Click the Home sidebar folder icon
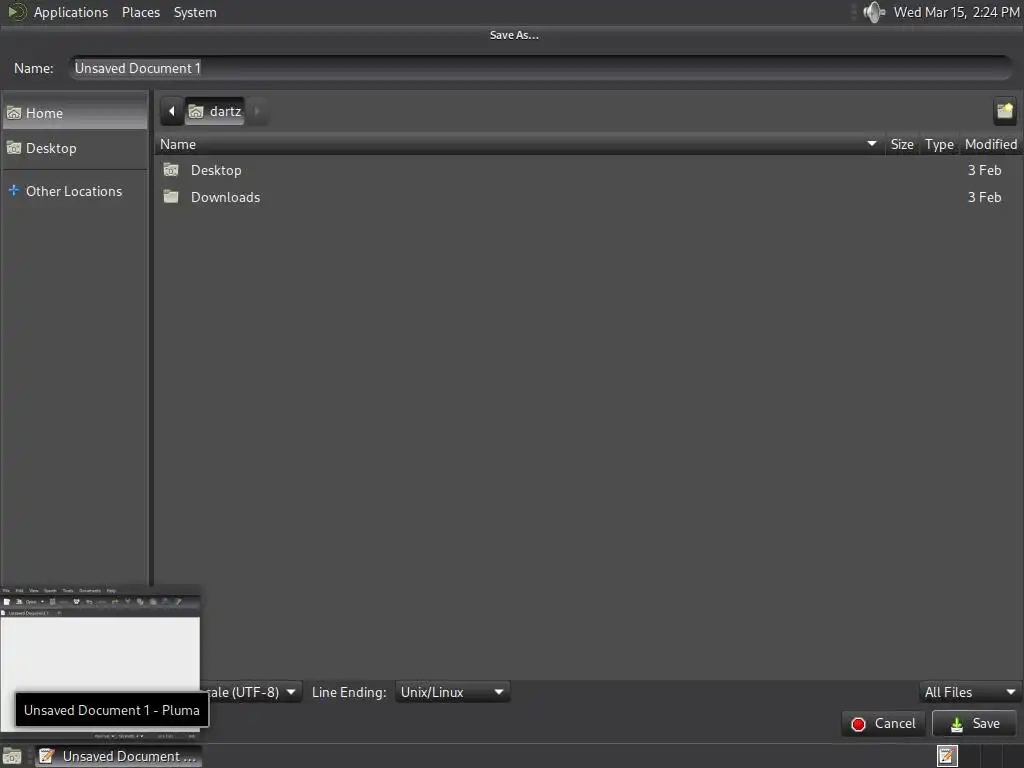This screenshot has width=1024, height=768. point(14,113)
